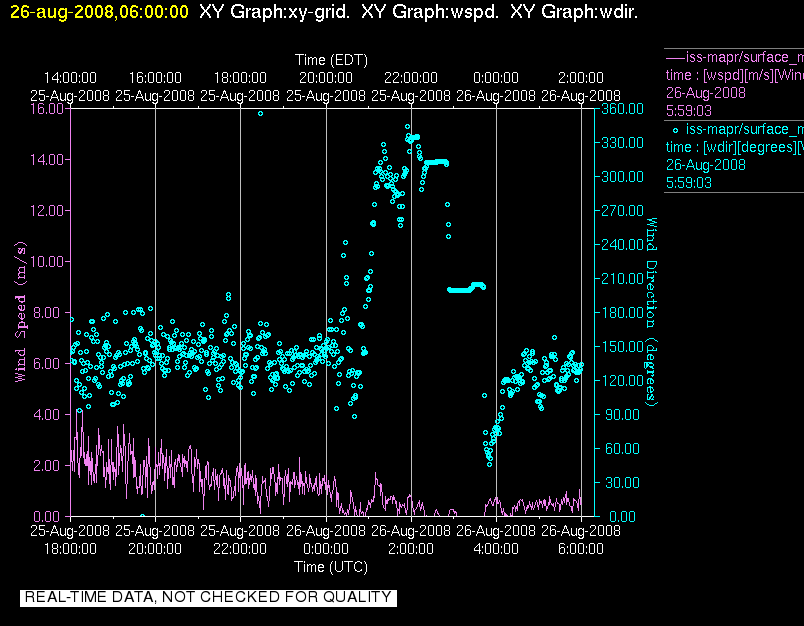Click the 20:00:00 tick label on UTC axis

coord(155,549)
